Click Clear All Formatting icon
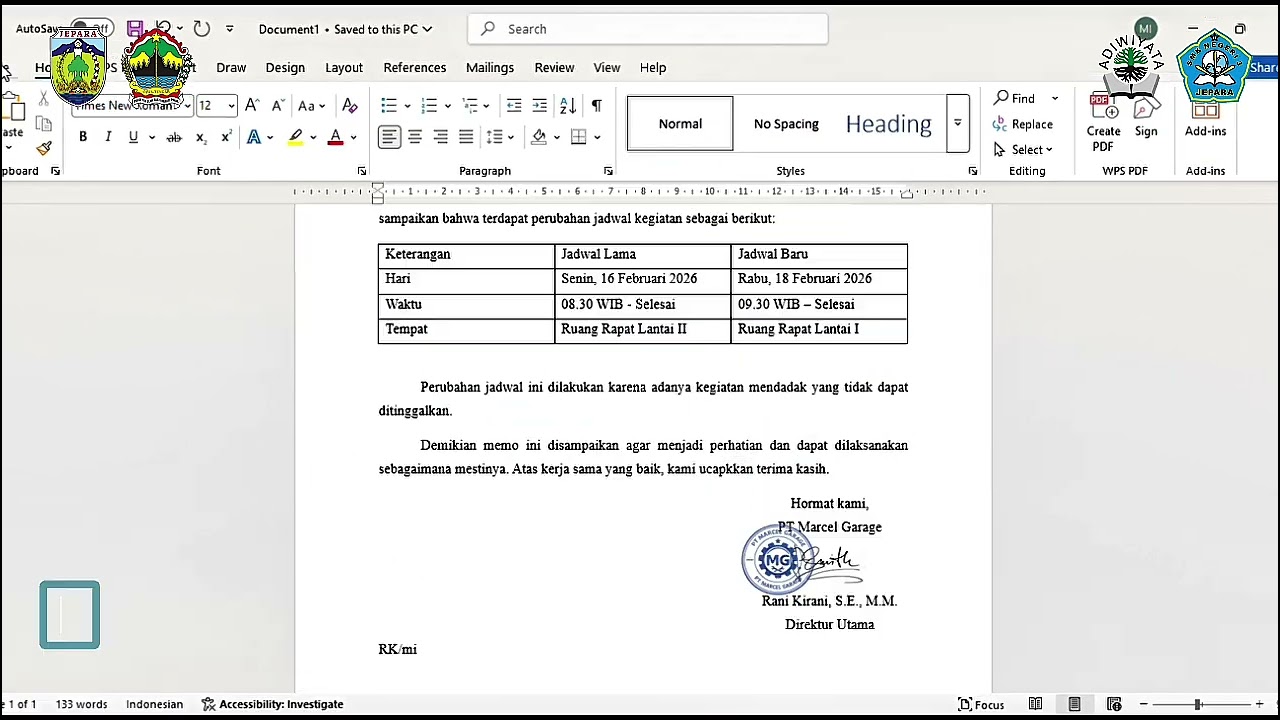1280x720 pixels. (x=349, y=105)
